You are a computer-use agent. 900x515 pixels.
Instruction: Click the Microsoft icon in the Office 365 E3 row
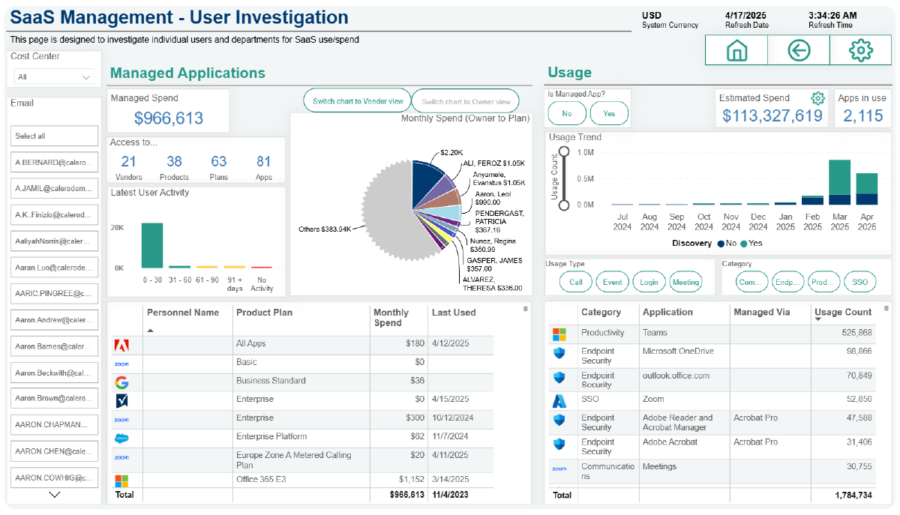(x=122, y=480)
